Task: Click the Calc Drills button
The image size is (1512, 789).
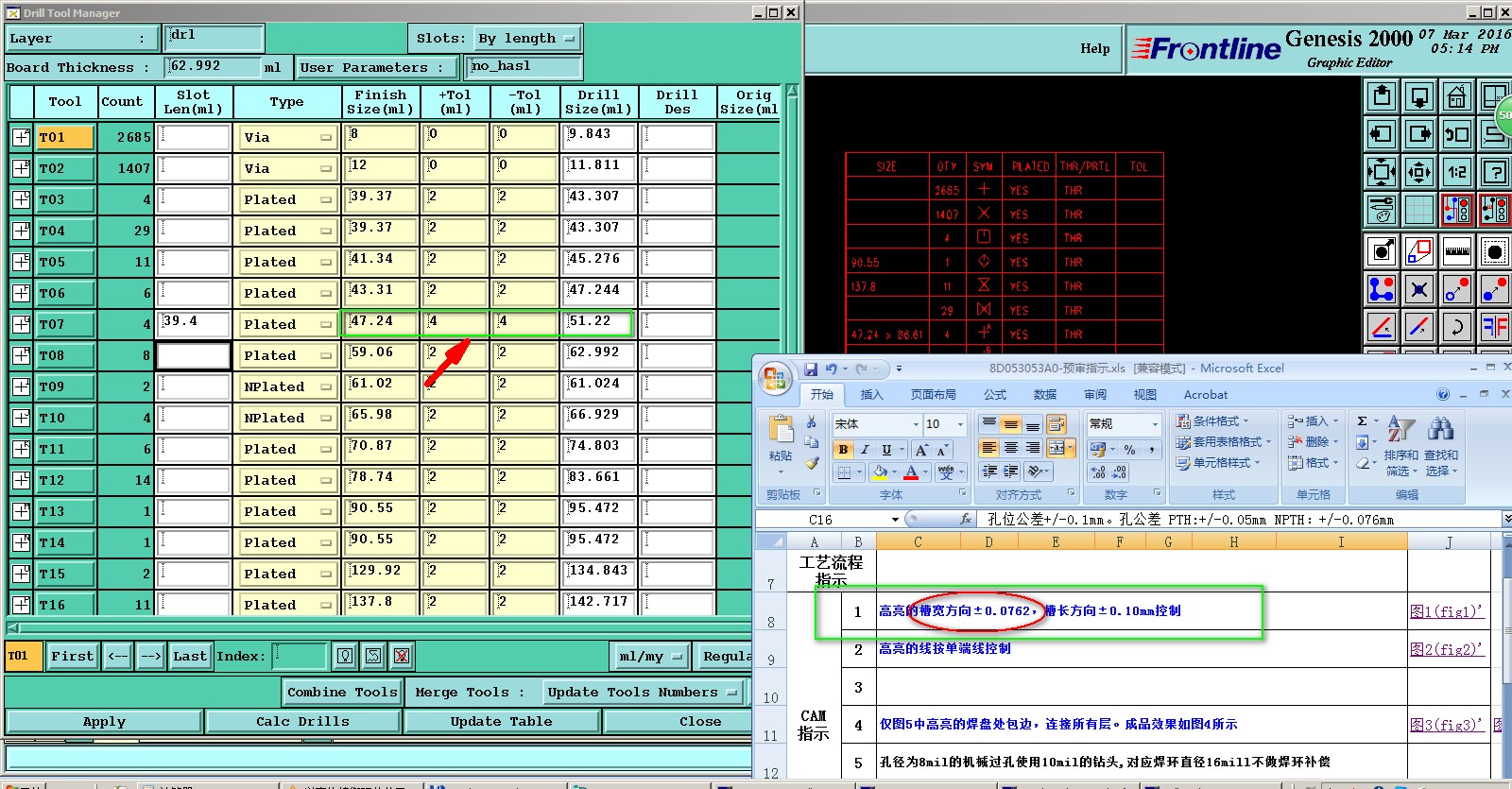Action: point(302,722)
